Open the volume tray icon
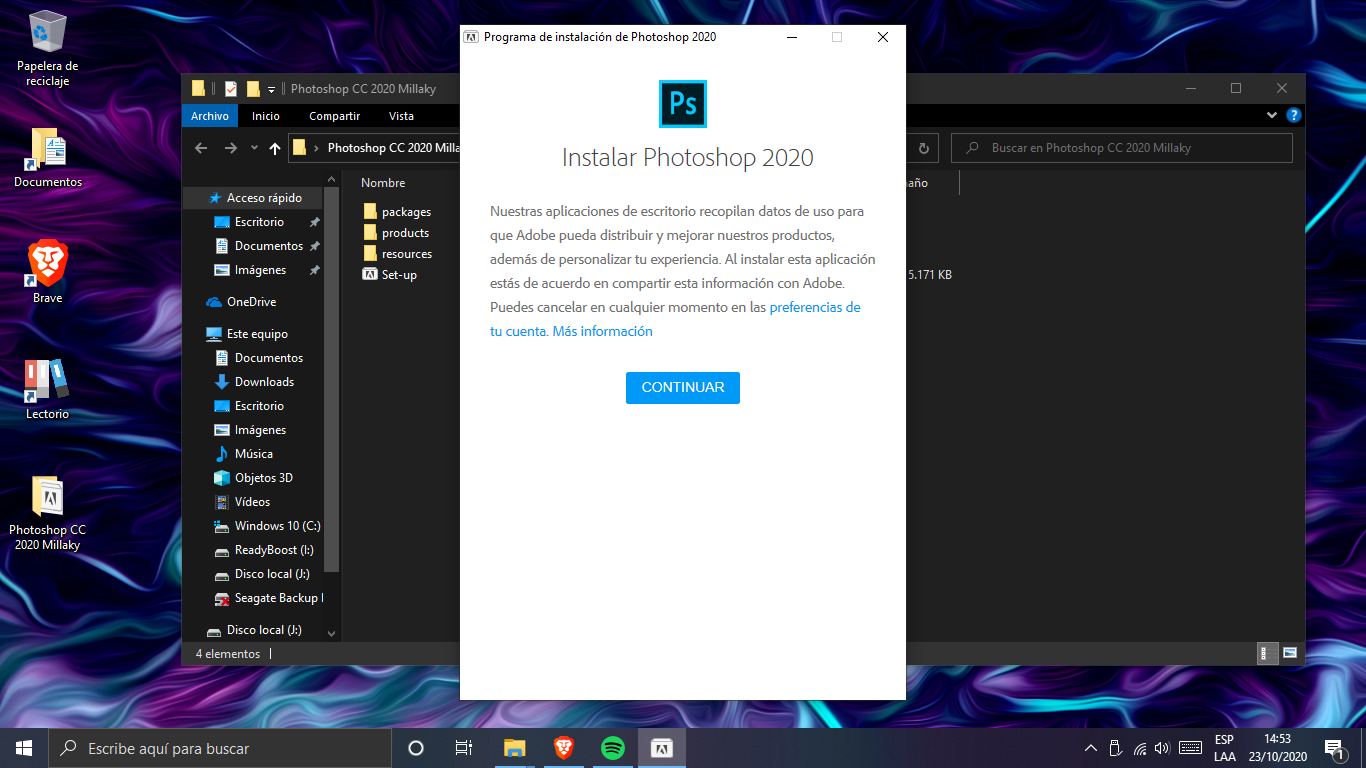Image resolution: width=1366 pixels, height=768 pixels. click(1162, 748)
